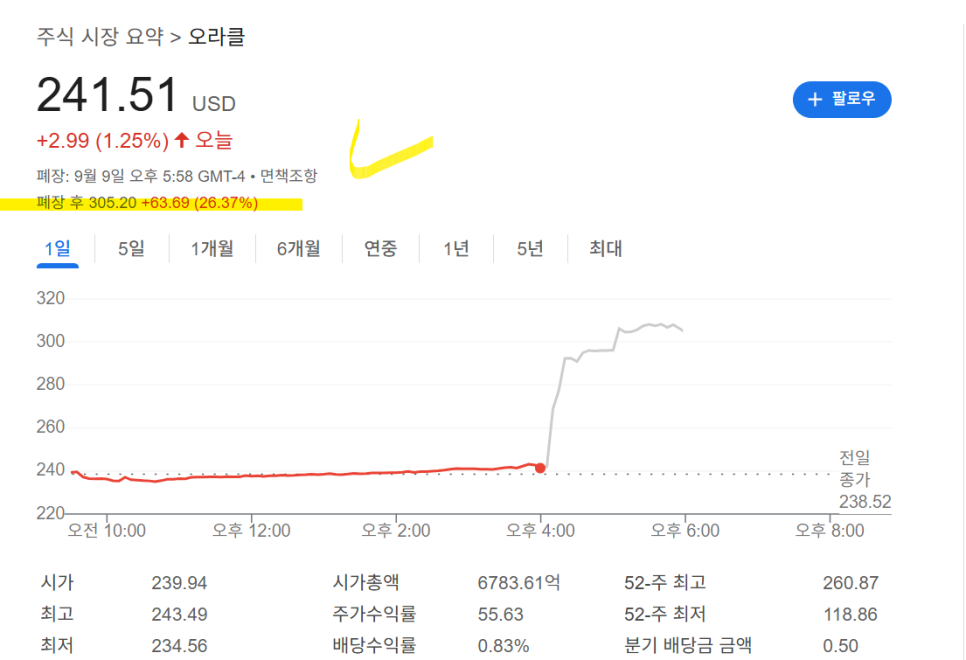Click the 오후 8:00 axis label
Viewport: 966px width, 660px height.
[x=829, y=531]
